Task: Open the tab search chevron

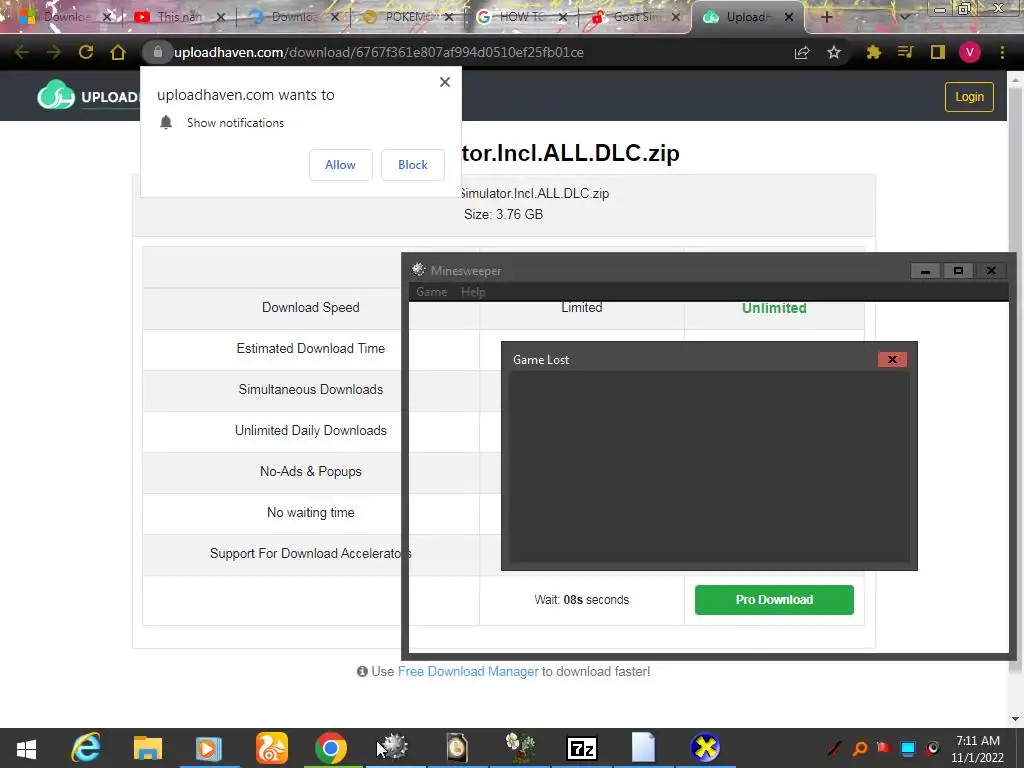Action: [x=905, y=16]
